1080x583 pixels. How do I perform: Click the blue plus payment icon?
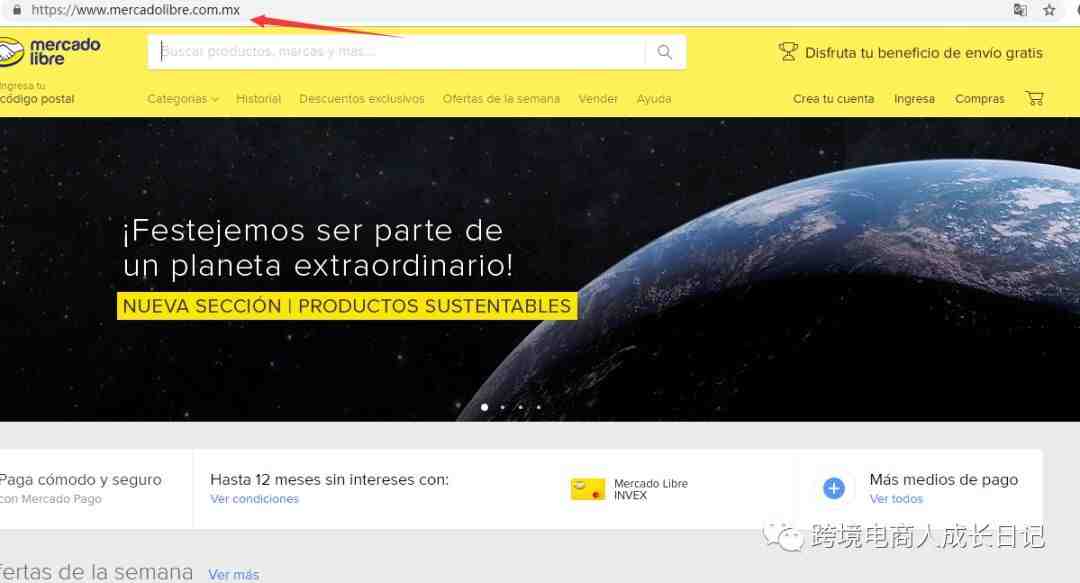click(834, 489)
